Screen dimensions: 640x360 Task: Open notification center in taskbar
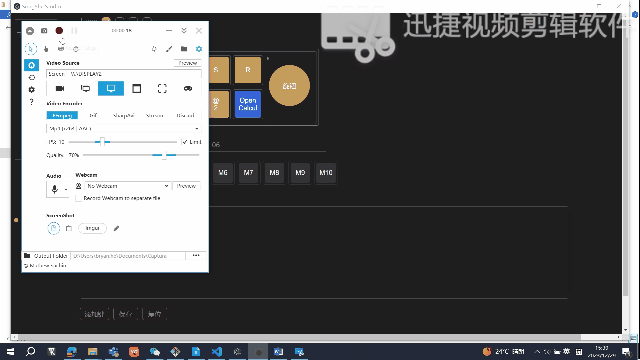point(626,351)
